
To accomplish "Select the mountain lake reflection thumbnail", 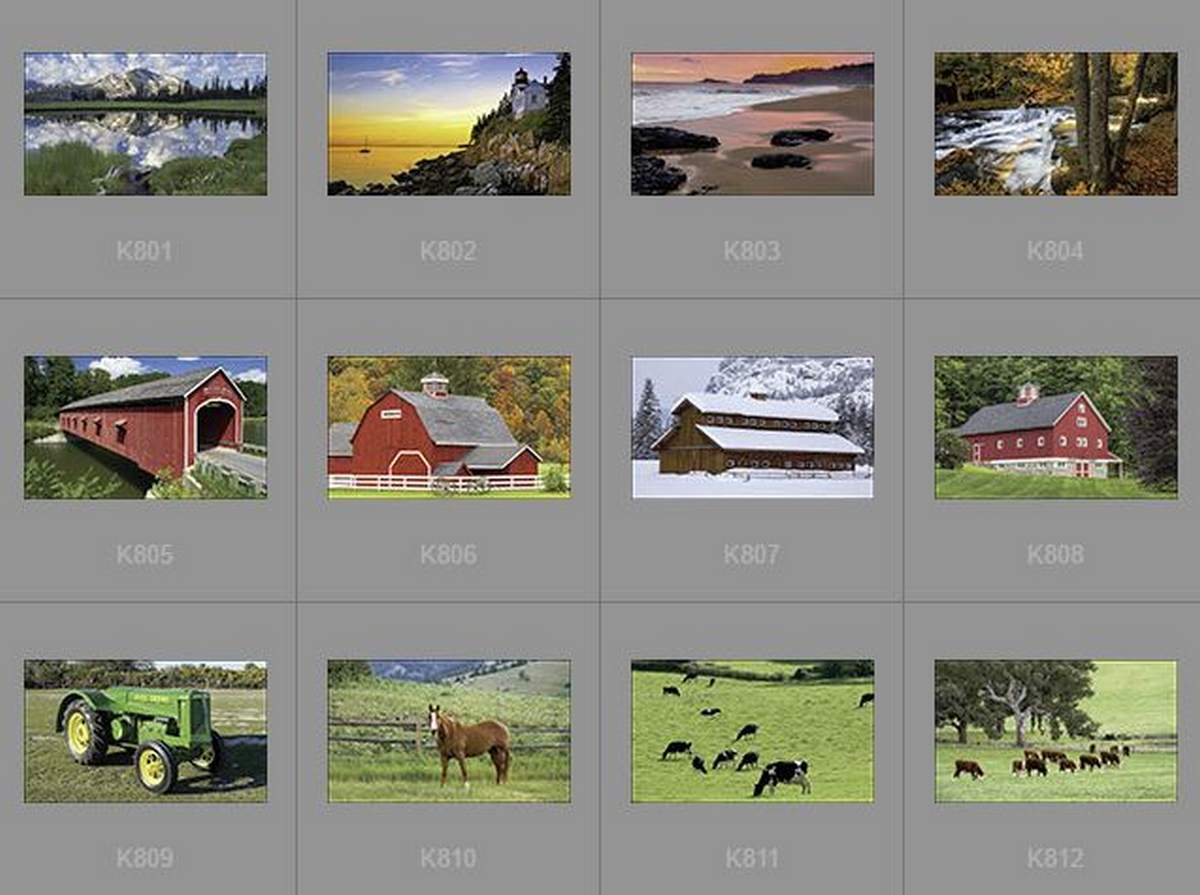I will point(145,124).
